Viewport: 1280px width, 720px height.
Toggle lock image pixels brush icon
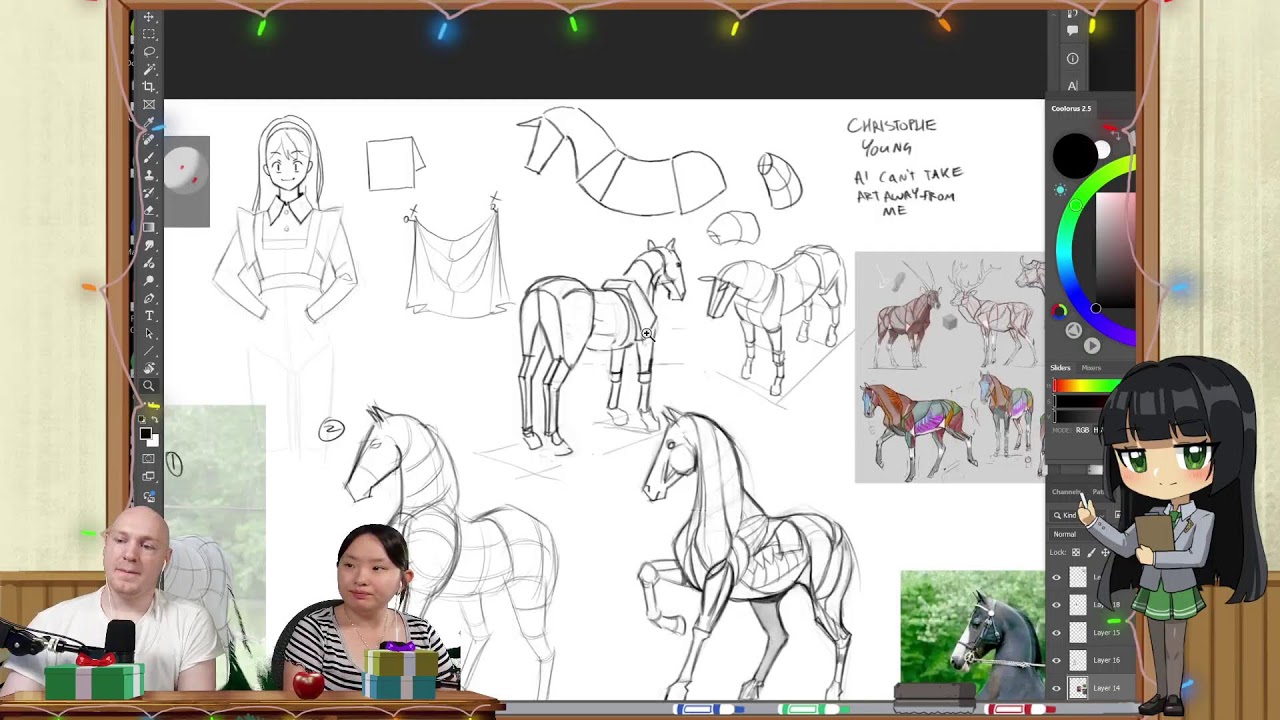pos(1091,552)
